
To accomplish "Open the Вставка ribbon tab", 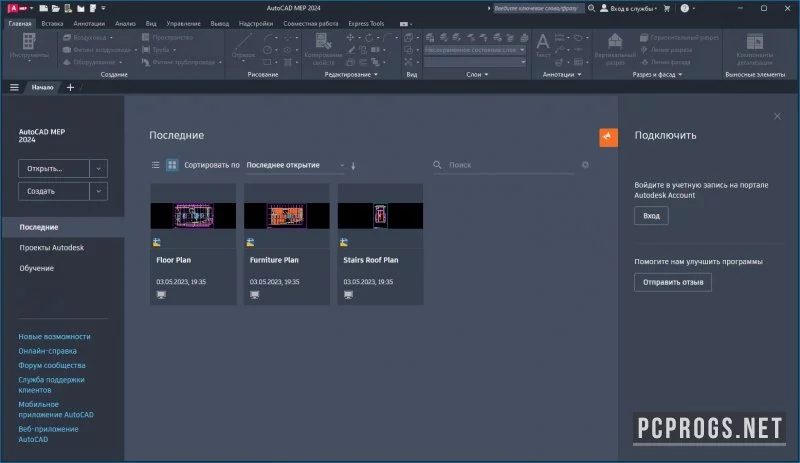I will pos(52,23).
